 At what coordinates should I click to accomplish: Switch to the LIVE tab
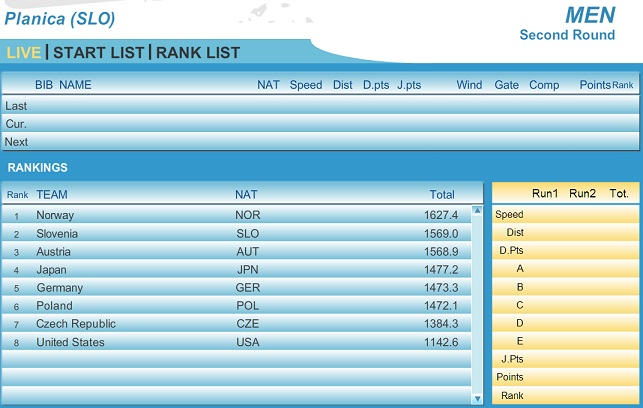coord(24,52)
